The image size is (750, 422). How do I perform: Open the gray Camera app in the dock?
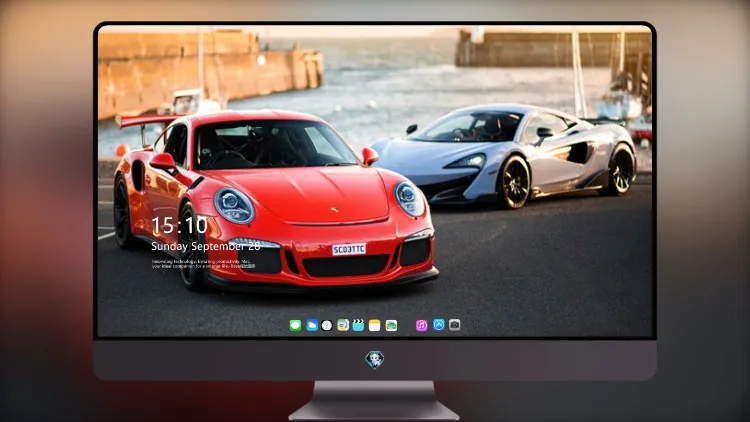(x=454, y=325)
